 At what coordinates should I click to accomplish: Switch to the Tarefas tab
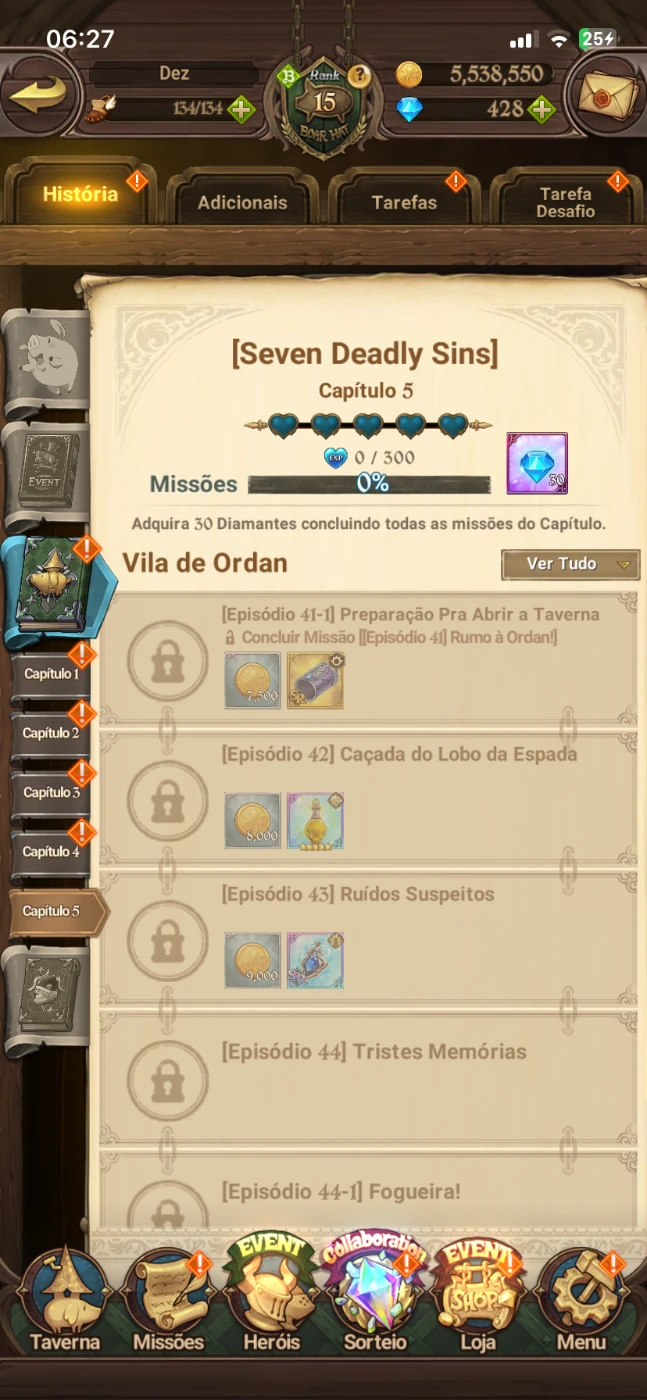[x=404, y=202]
